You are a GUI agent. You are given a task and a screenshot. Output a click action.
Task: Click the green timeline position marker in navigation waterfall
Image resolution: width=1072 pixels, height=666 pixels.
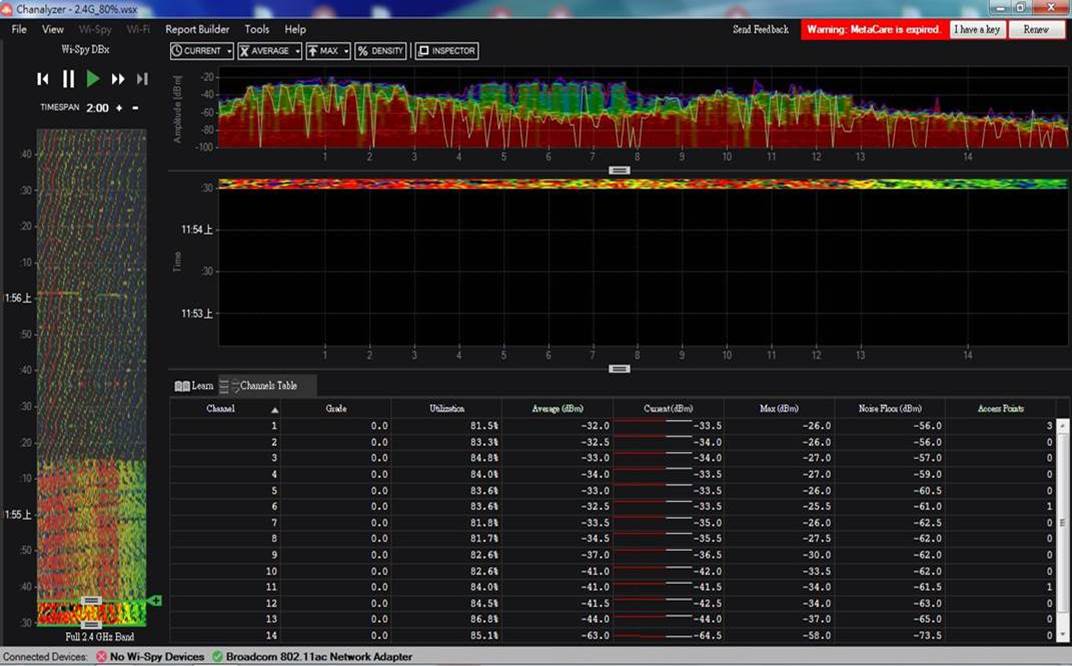(155, 600)
